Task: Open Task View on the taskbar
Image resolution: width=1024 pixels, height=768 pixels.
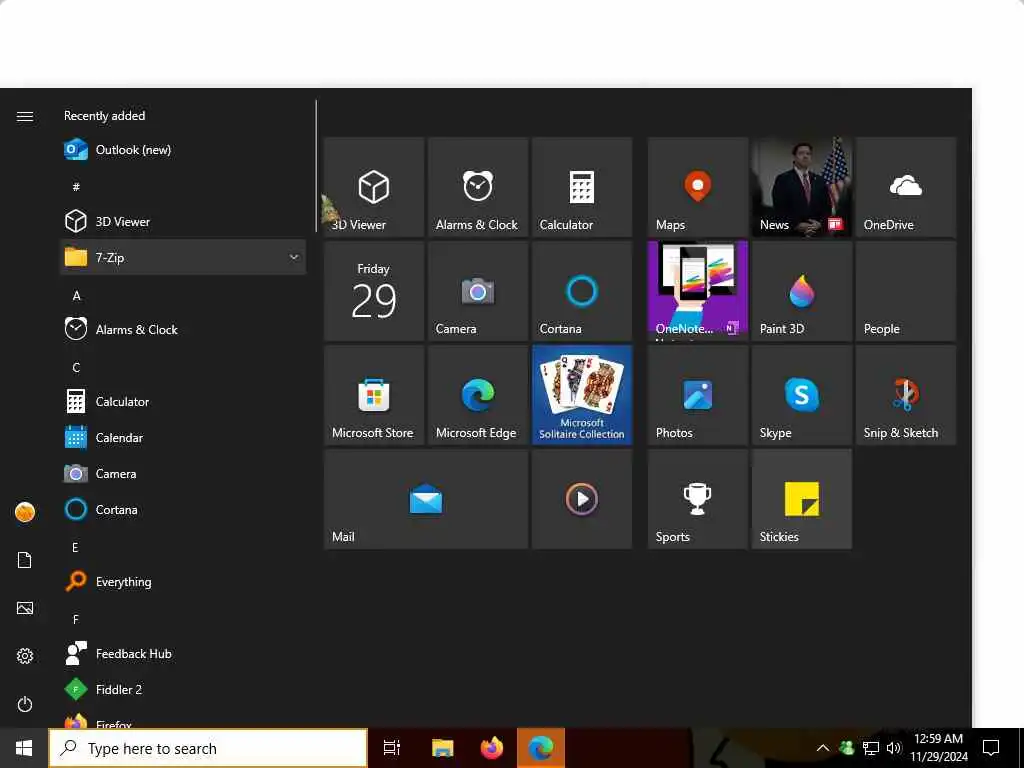Action: click(391, 748)
